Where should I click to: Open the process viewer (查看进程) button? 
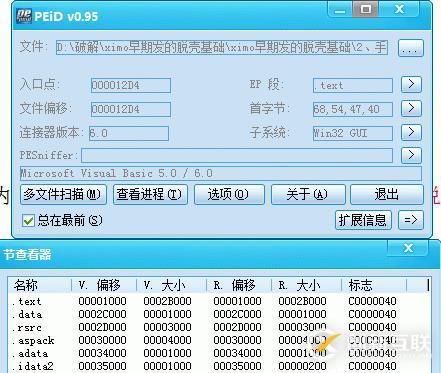coord(150,194)
